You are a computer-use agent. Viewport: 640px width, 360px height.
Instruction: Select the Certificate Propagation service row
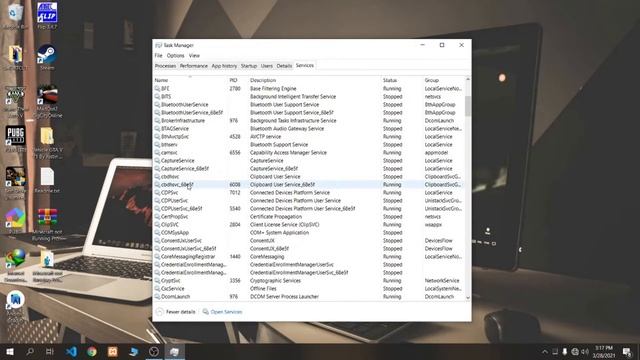pos(309,216)
